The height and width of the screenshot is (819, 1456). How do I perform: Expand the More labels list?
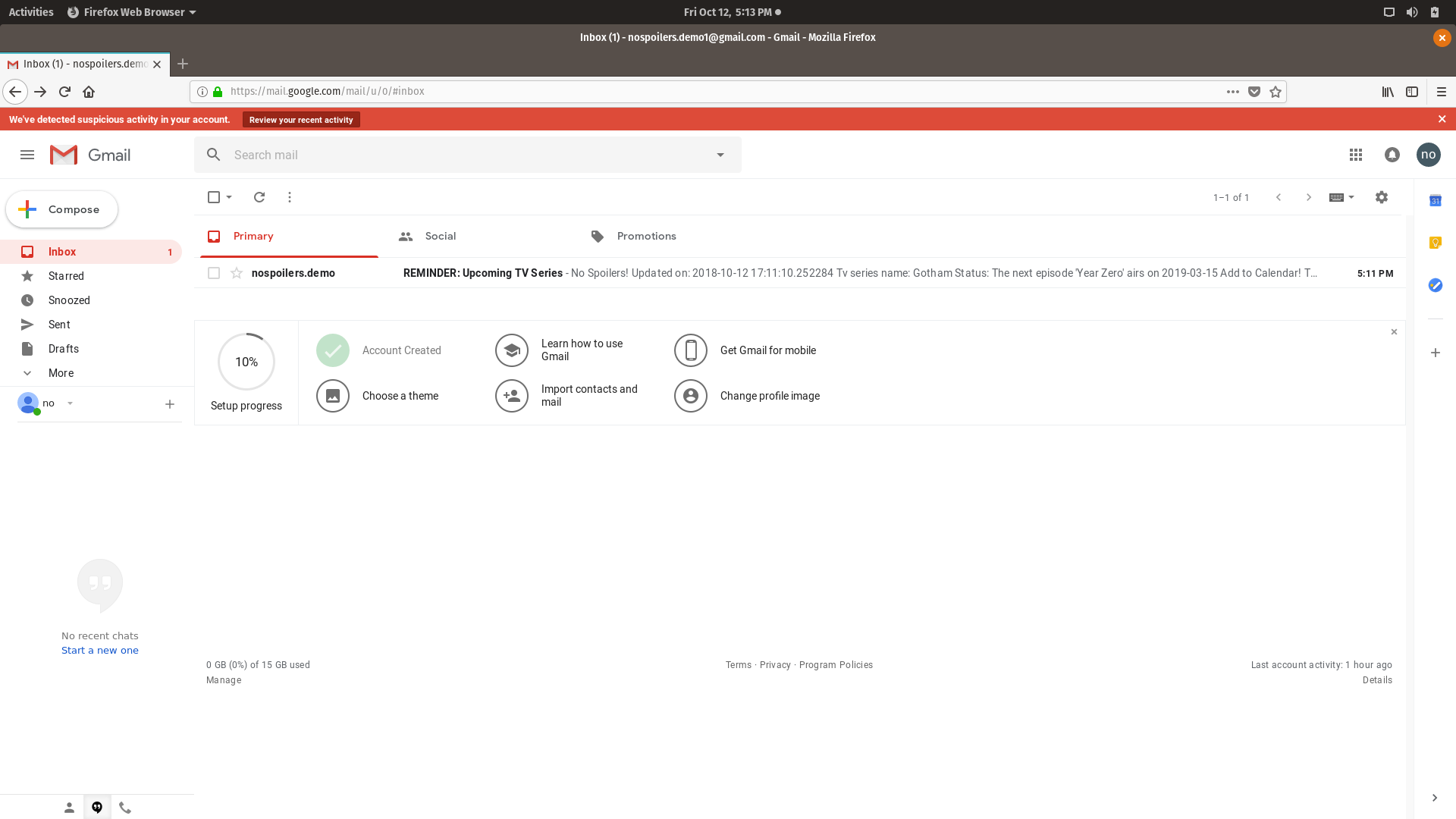pyautogui.click(x=61, y=373)
